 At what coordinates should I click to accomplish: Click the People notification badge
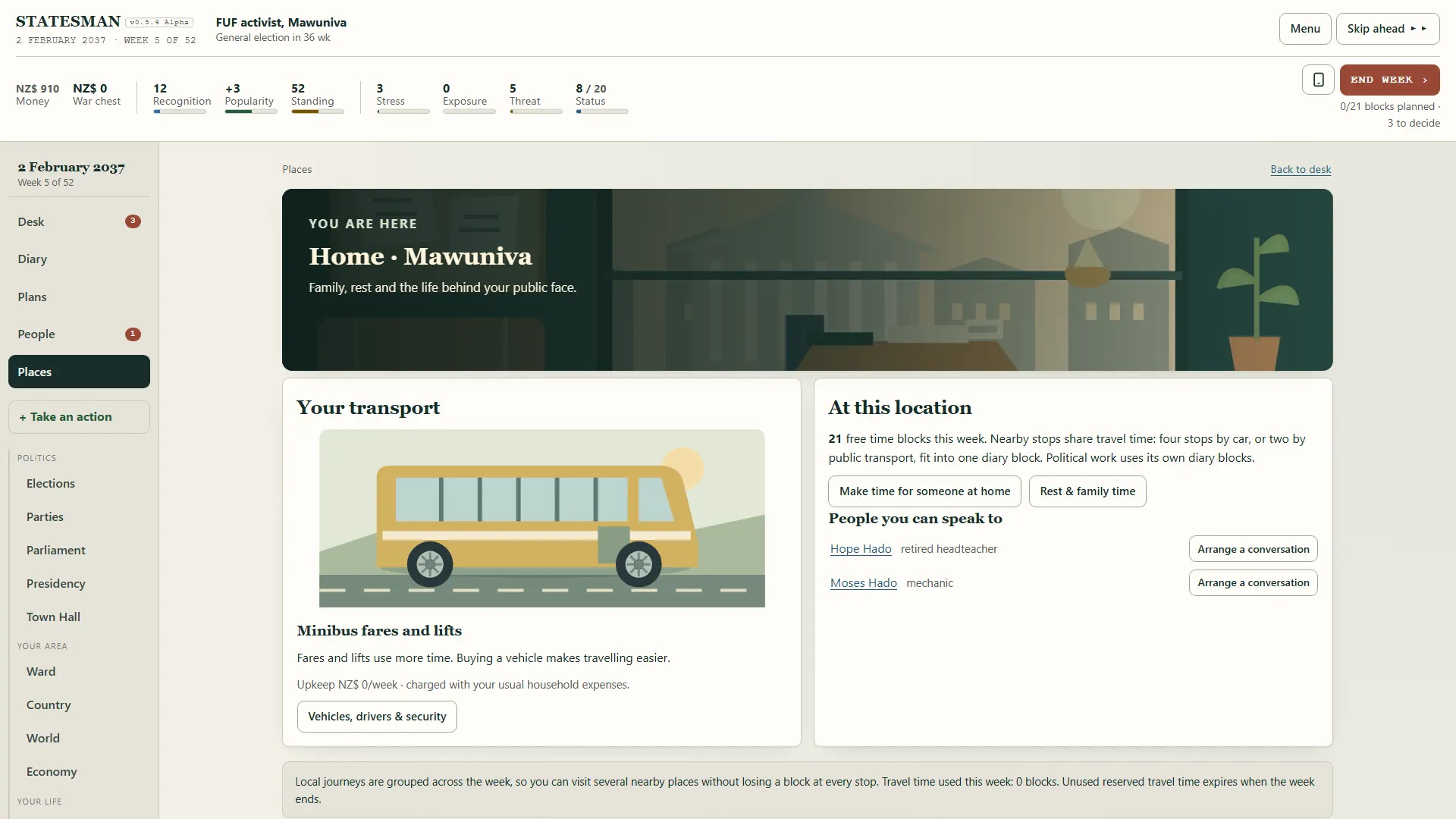click(133, 334)
